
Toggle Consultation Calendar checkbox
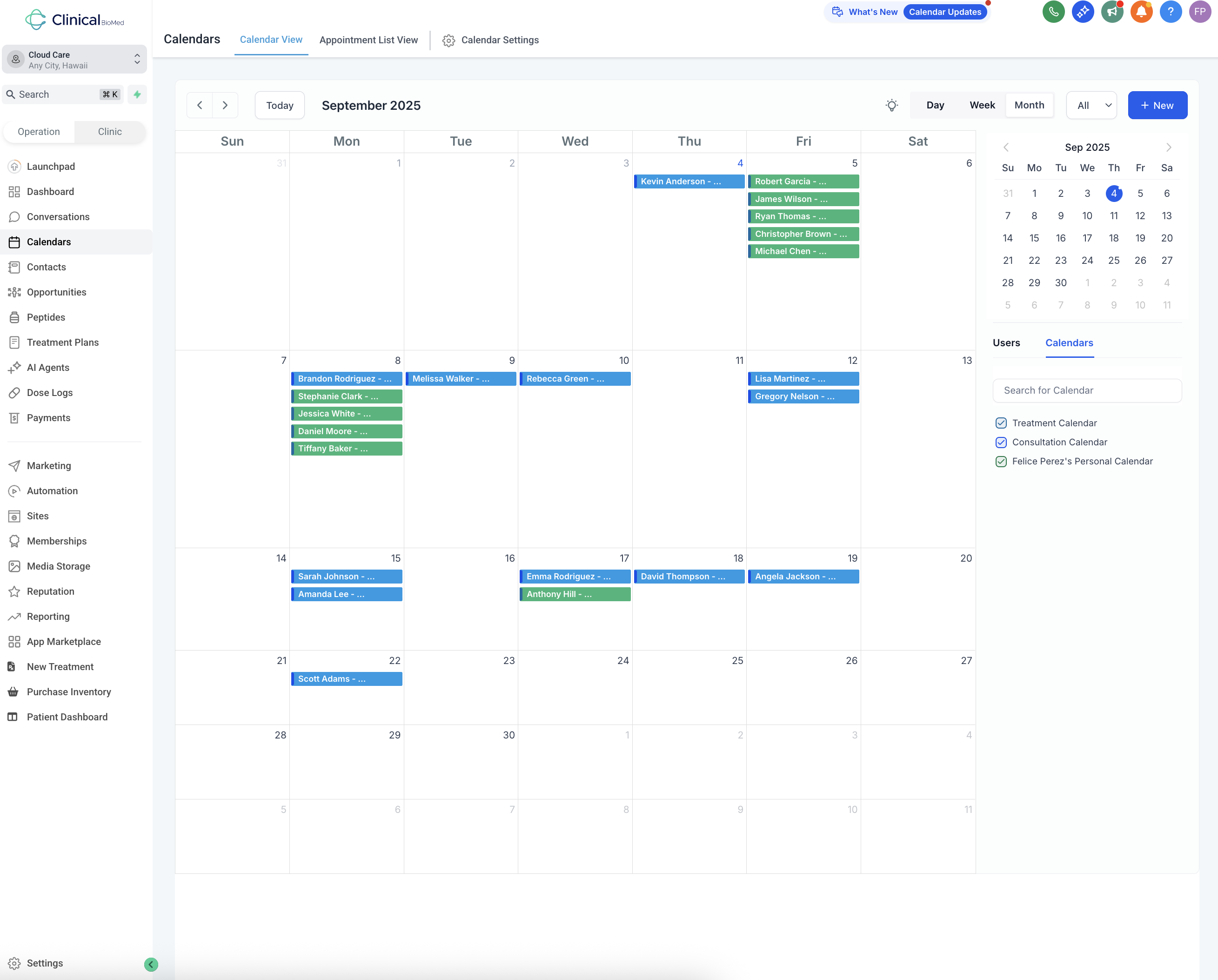point(1000,442)
